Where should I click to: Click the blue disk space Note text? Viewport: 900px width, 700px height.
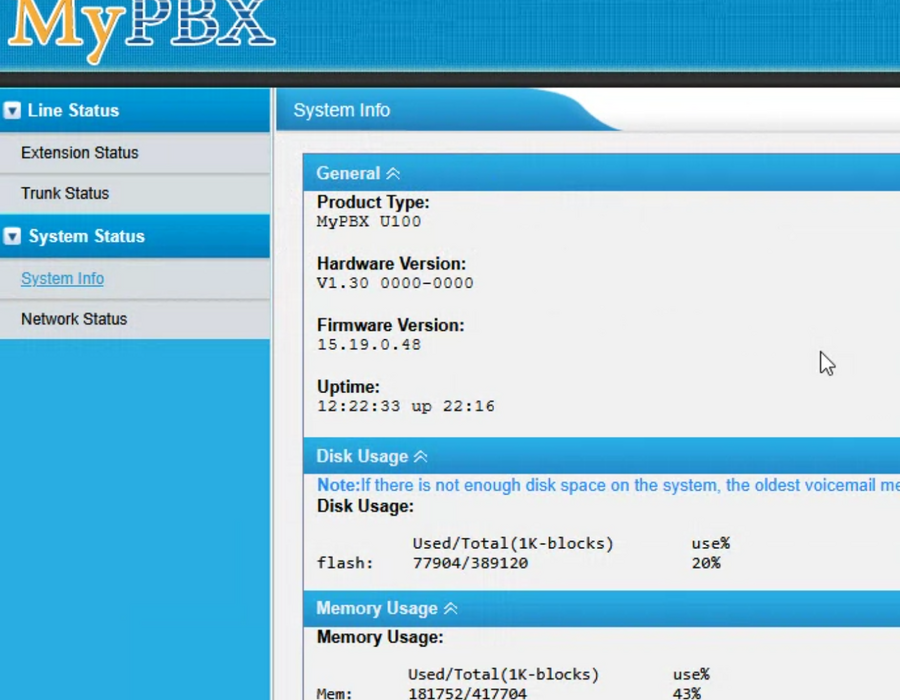[x=608, y=485]
